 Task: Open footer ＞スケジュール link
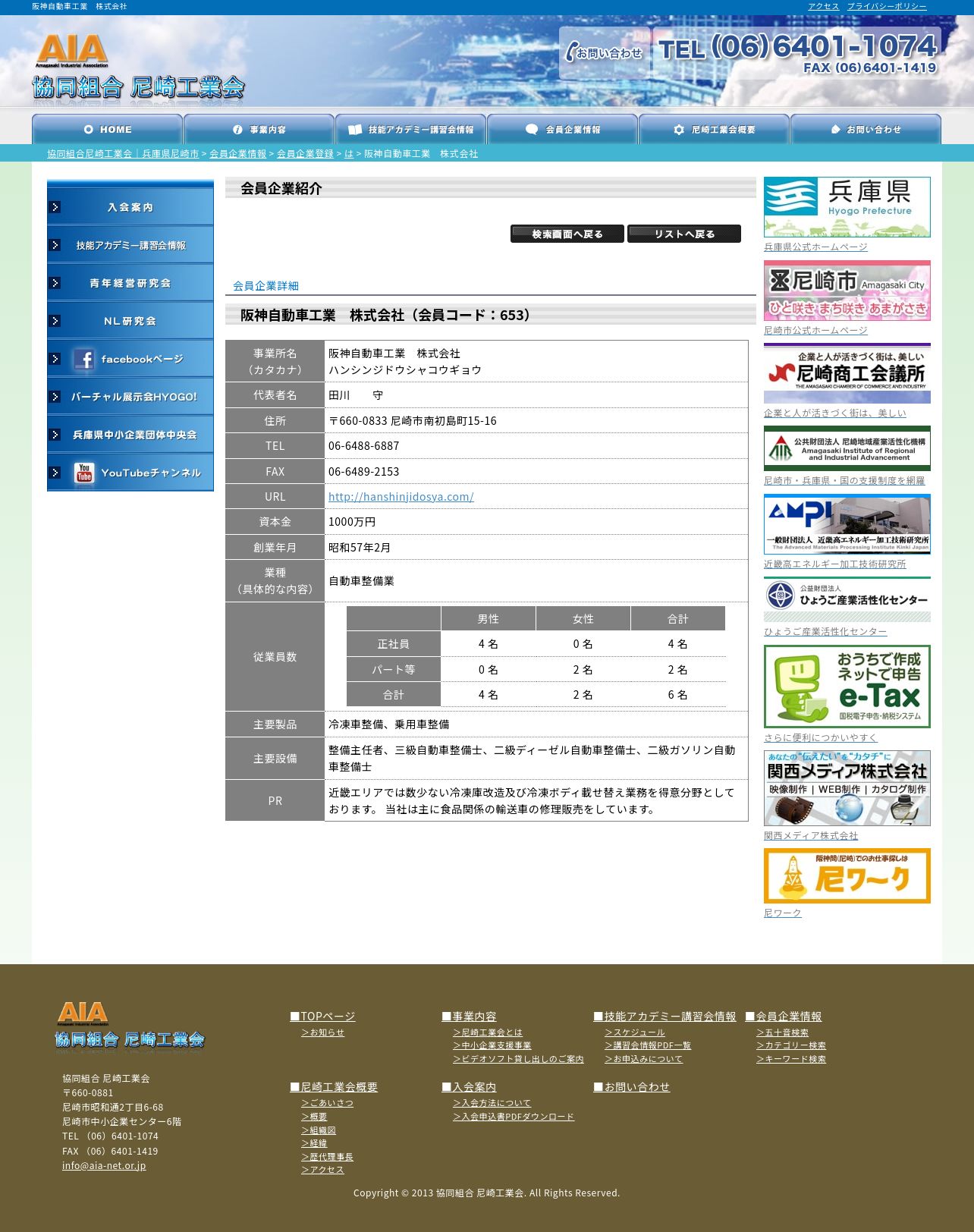634,1032
